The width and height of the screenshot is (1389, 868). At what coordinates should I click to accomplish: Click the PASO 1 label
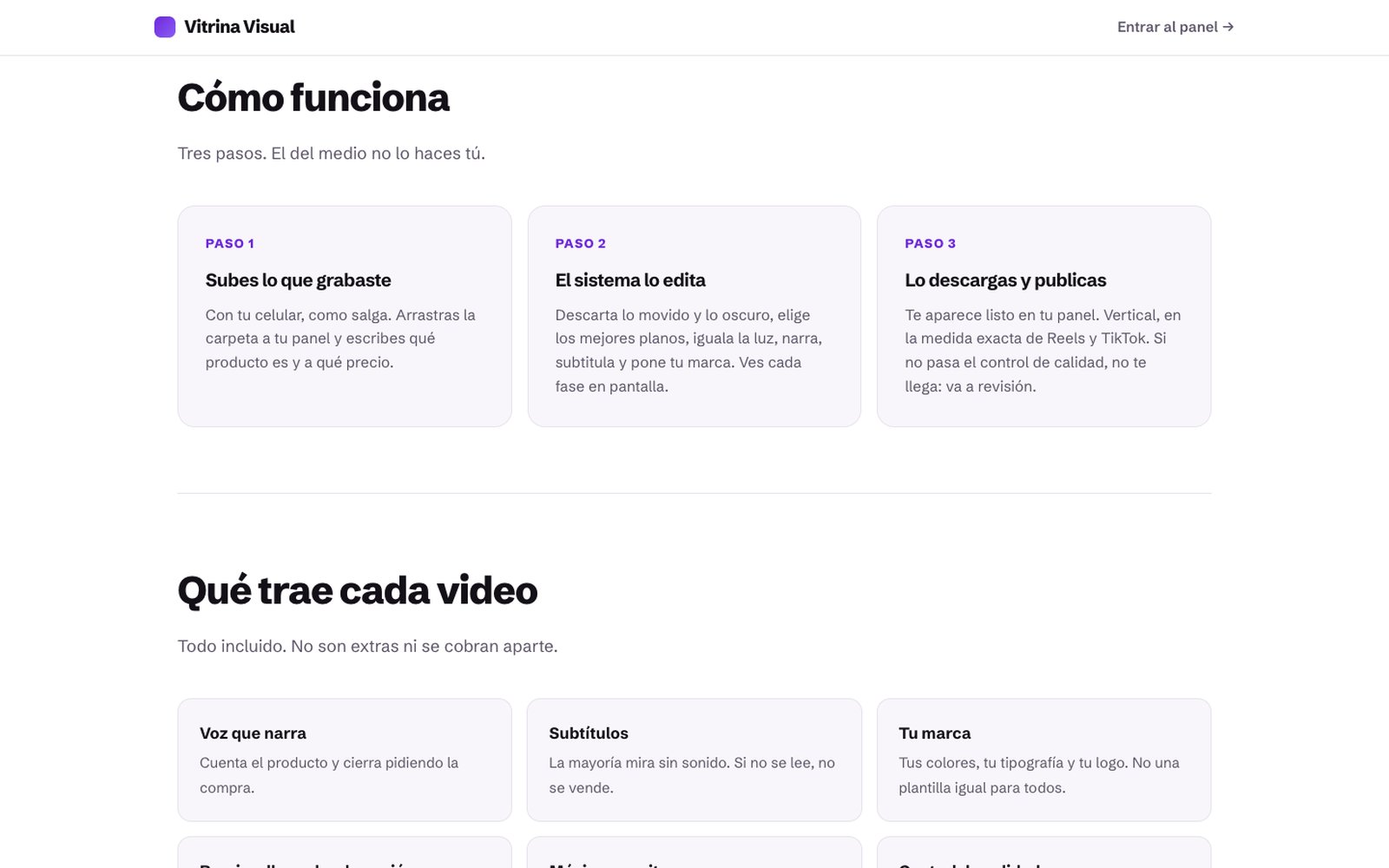click(230, 244)
